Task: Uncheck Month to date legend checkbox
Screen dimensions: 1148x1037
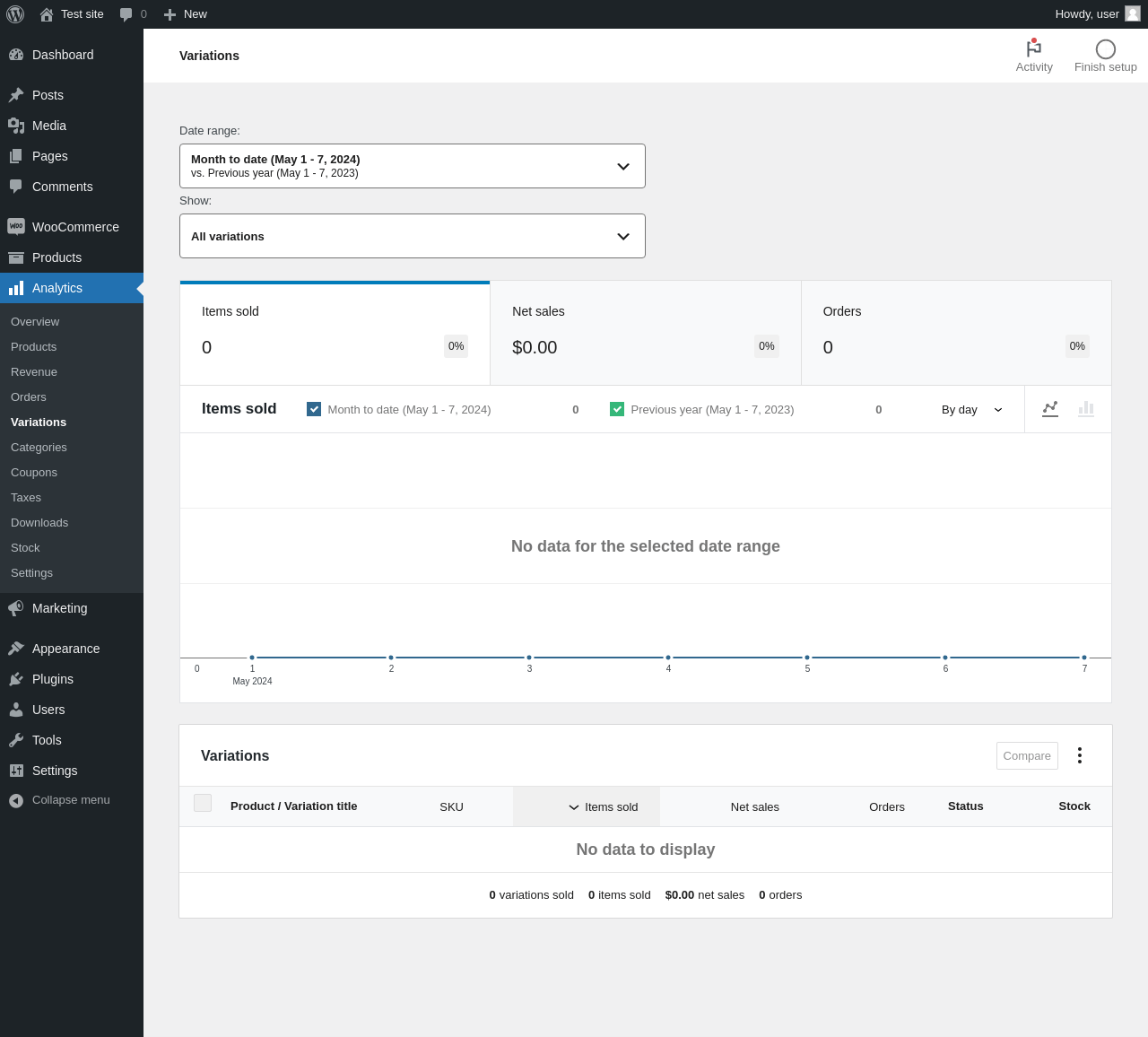Action: (314, 409)
